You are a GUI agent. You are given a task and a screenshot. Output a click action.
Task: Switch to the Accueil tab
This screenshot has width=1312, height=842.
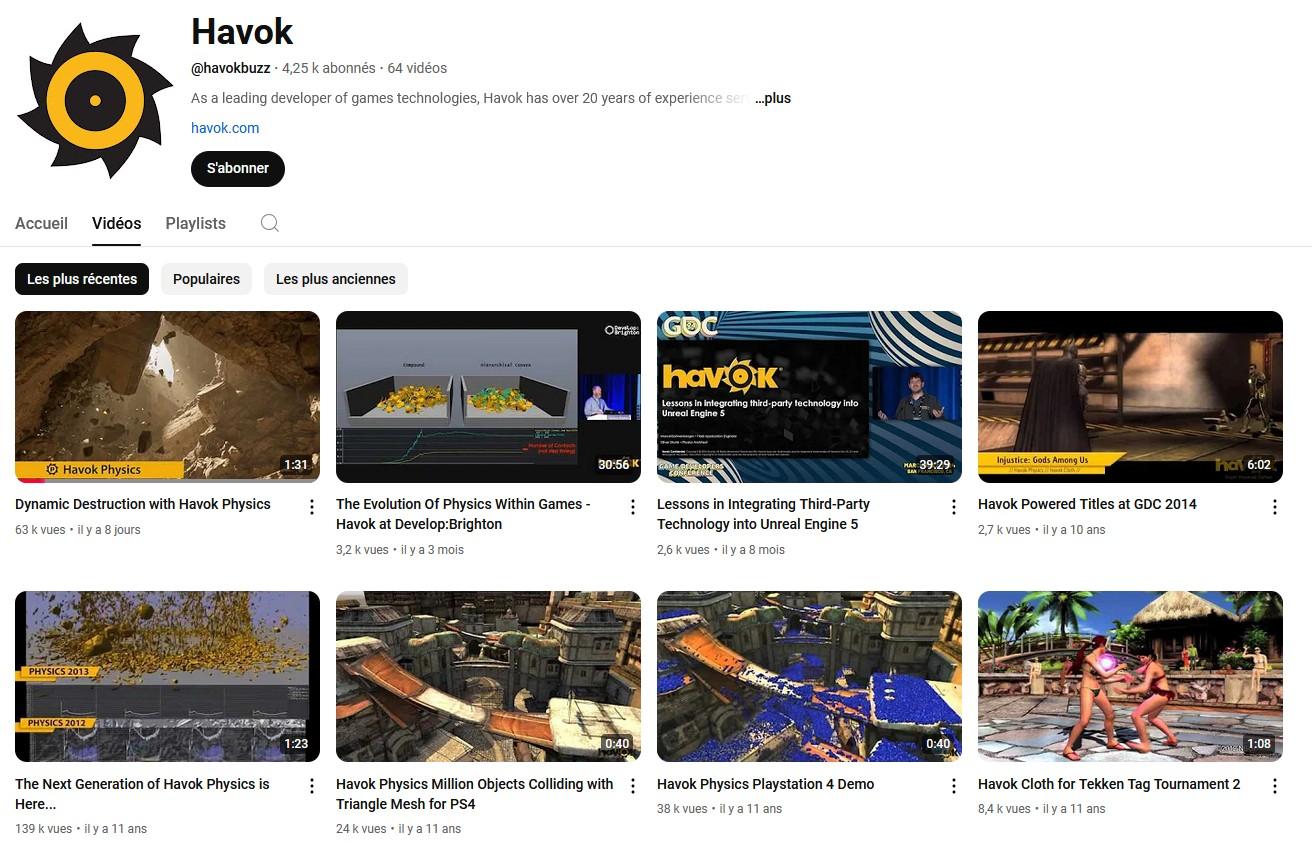click(41, 223)
